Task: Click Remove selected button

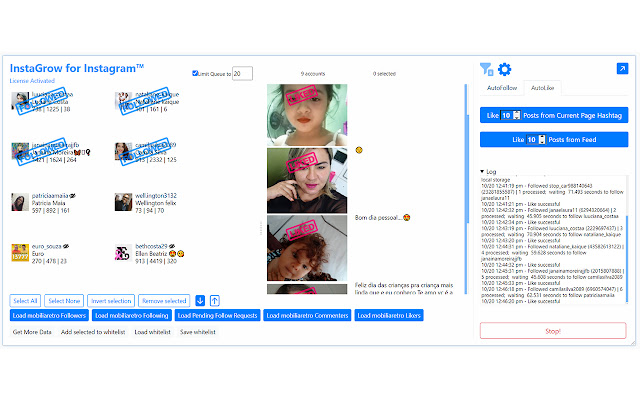Action: coord(164,301)
